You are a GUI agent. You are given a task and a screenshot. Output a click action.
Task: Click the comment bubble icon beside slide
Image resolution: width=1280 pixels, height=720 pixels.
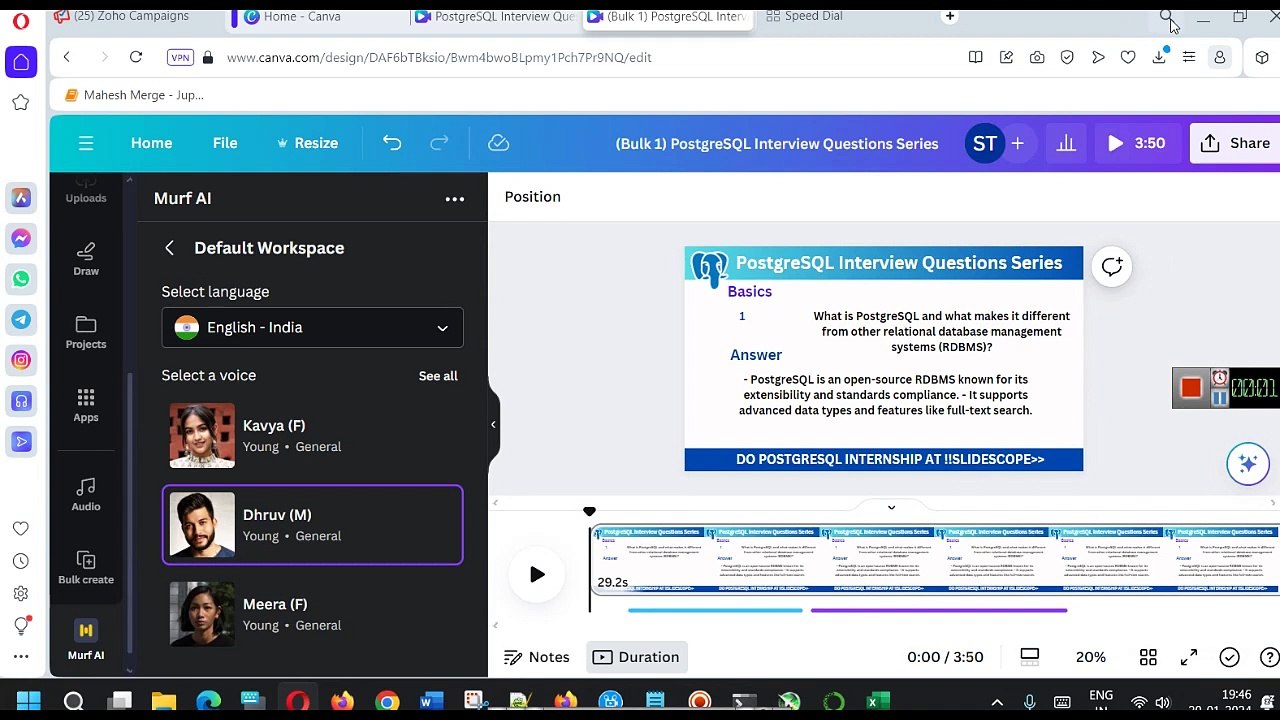pos(1112,266)
